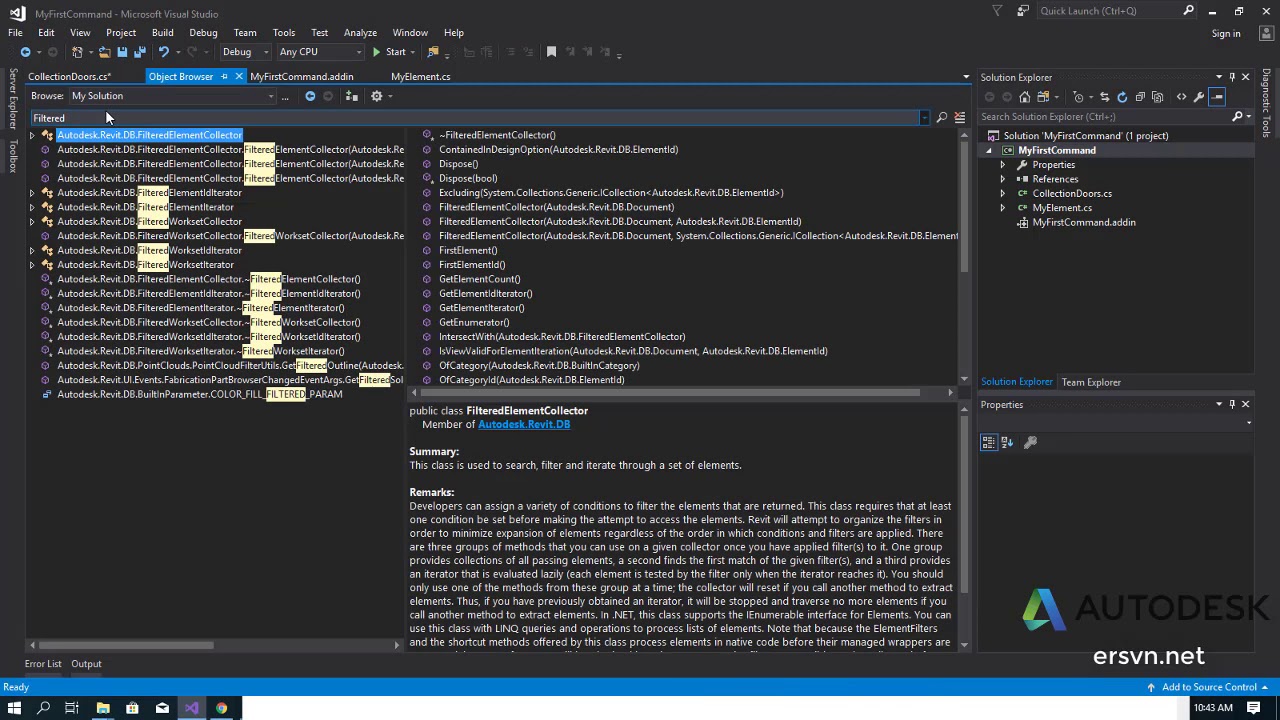Open File Explorer from the Windows taskbar
Screen dimensions: 1280x720
click(102, 708)
